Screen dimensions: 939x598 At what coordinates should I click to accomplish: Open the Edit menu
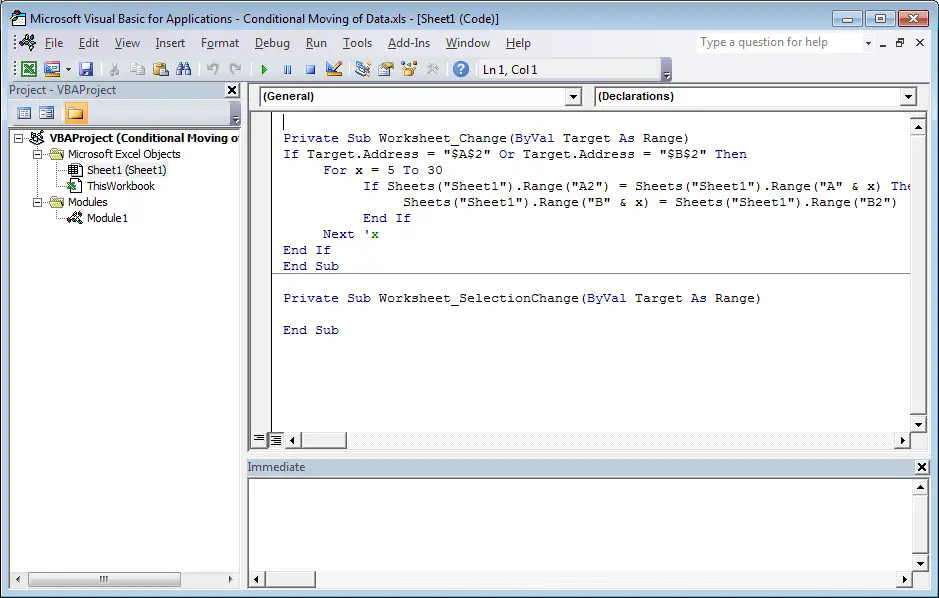tap(89, 43)
